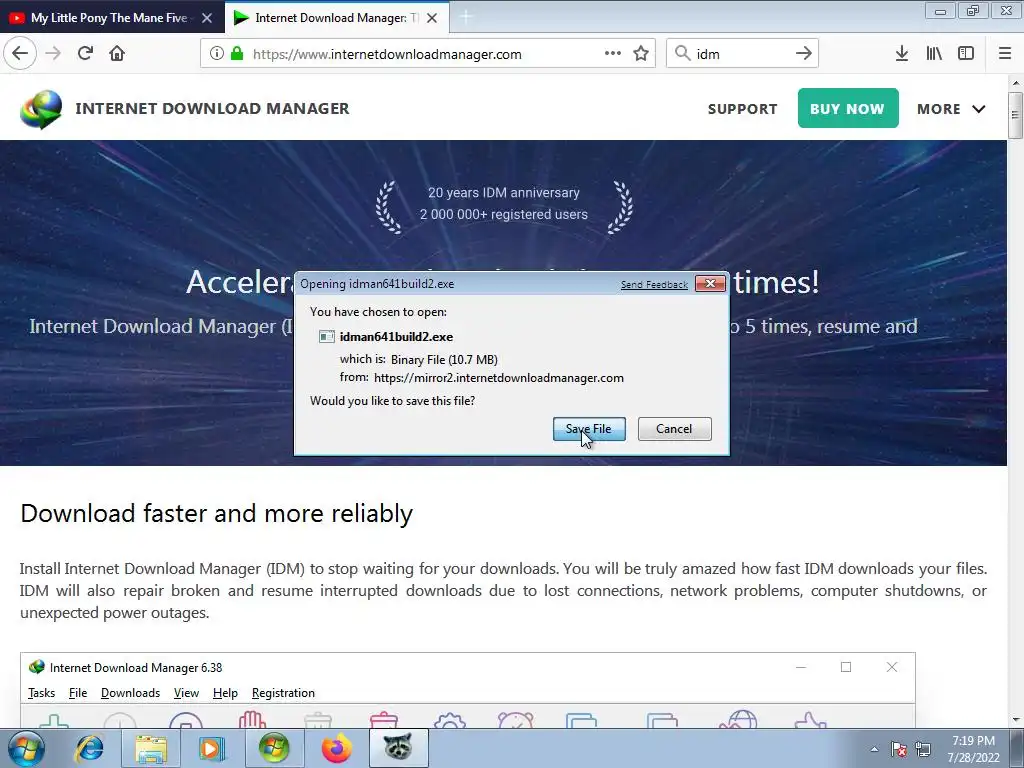
Task: Show hidden tray icons arrow
Action: 874,748
